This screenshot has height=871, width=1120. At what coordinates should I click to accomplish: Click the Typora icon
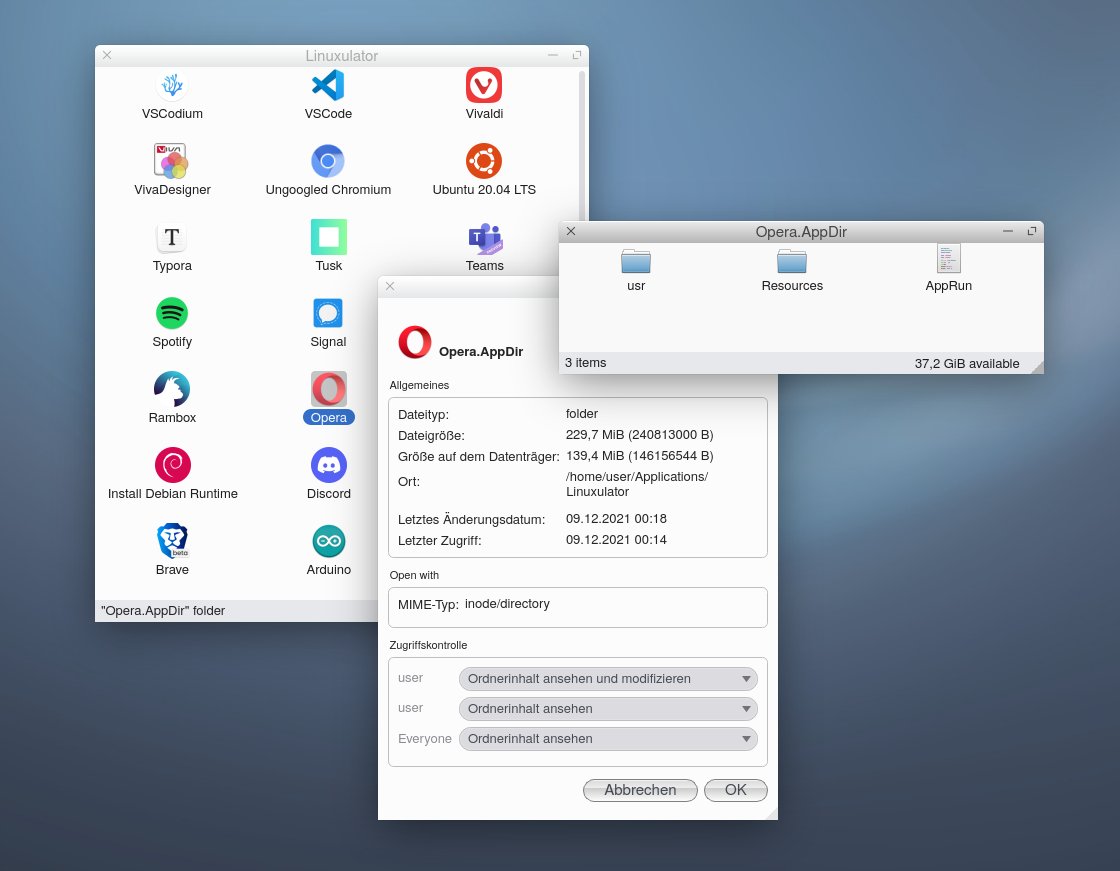click(171, 238)
